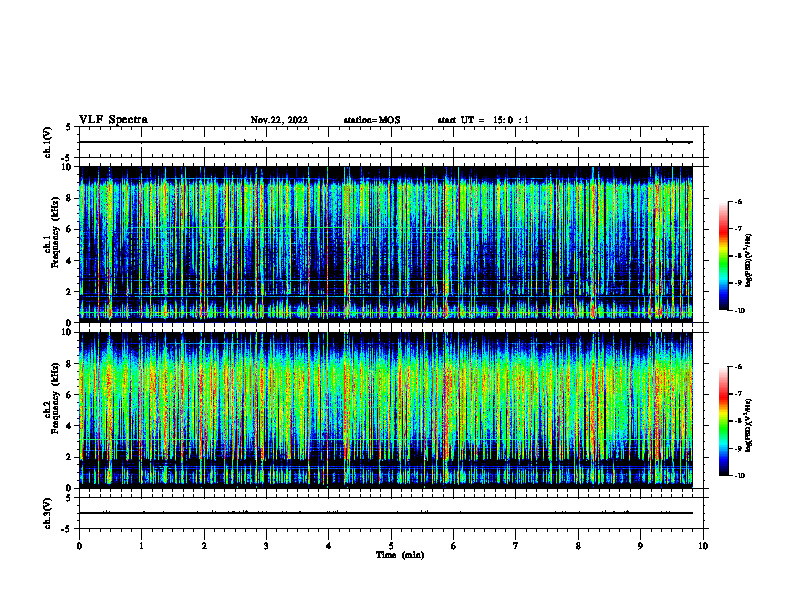The width and height of the screenshot is (792, 612).
Task: Click the "Time (min)" axis label
Action: [400, 555]
